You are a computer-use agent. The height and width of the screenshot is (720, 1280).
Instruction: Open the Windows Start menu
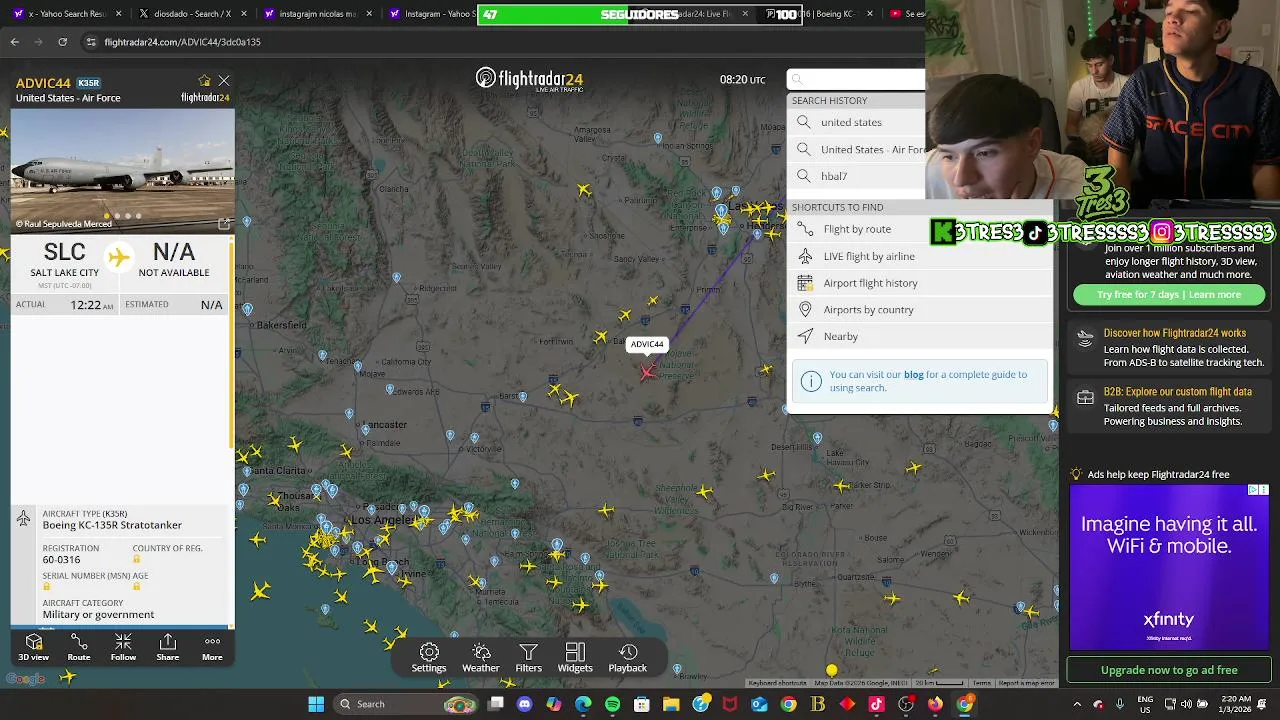pos(316,704)
